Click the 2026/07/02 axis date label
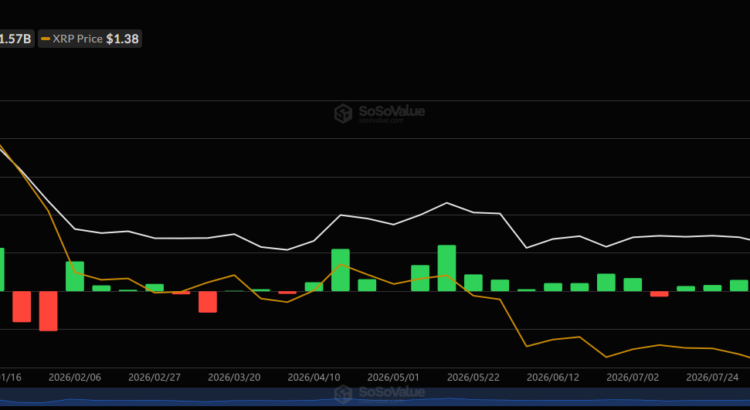The width and height of the screenshot is (750, 410). (633, 377)
